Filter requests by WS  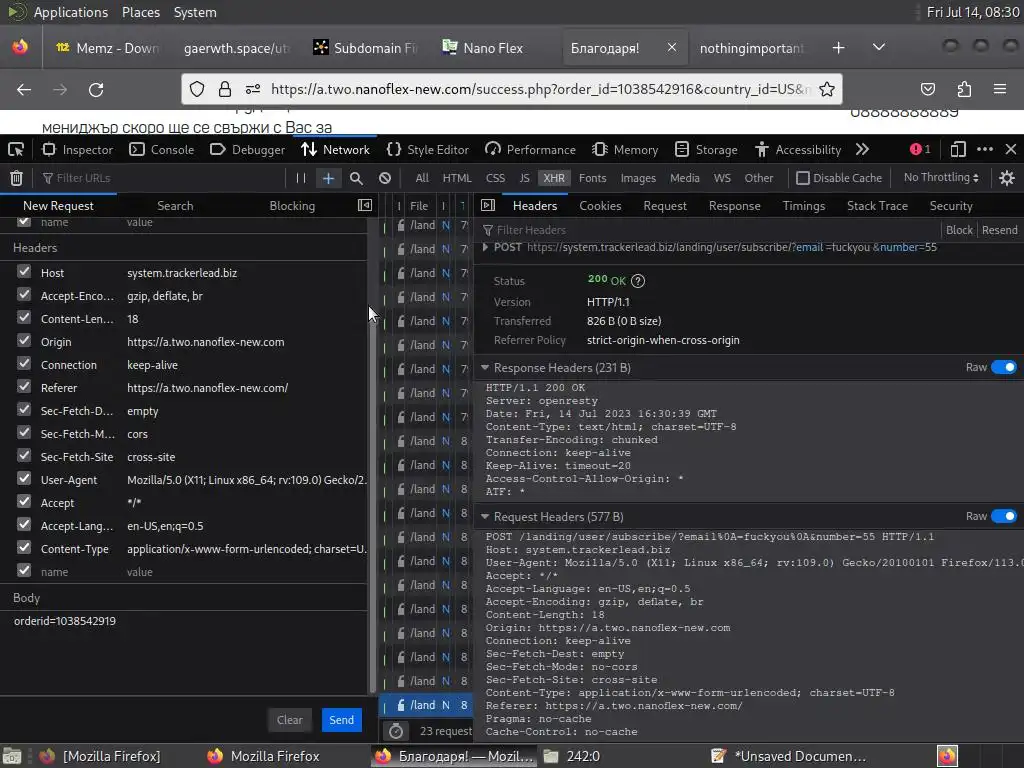pos(722,178)
